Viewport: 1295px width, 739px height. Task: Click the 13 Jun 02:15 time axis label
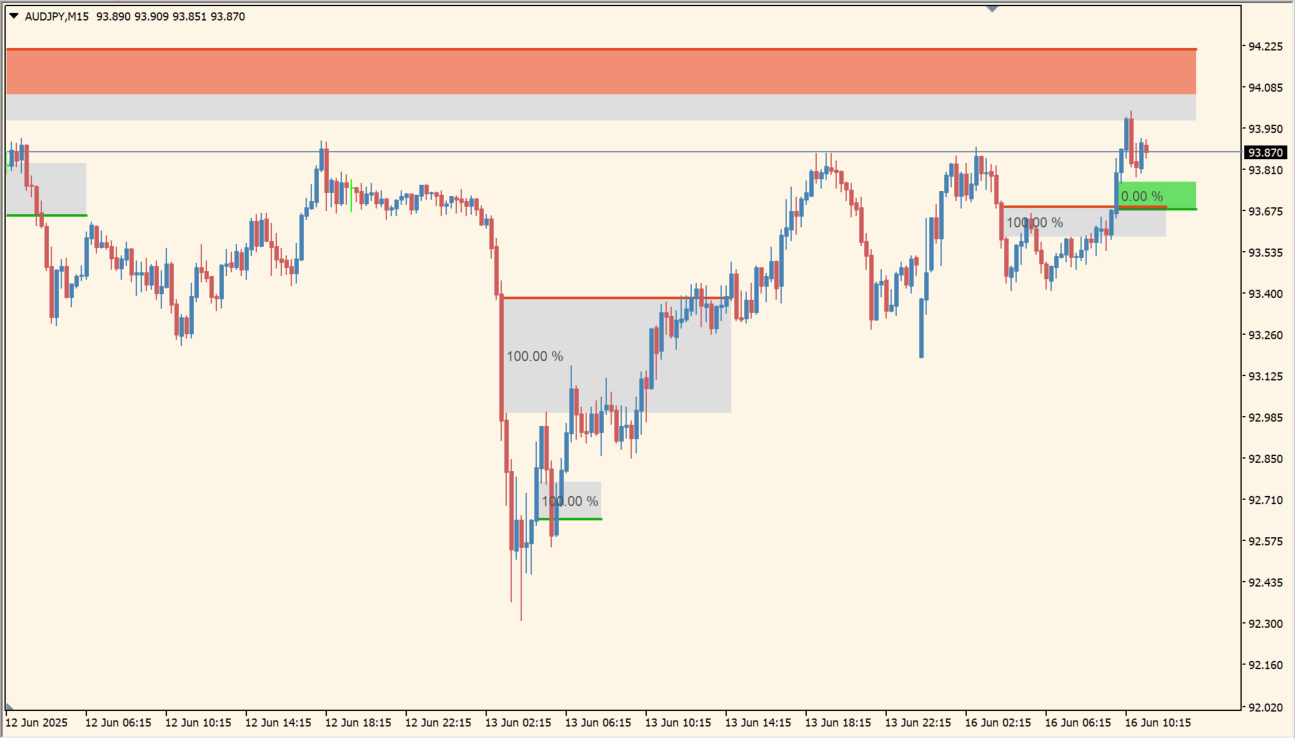518,722
